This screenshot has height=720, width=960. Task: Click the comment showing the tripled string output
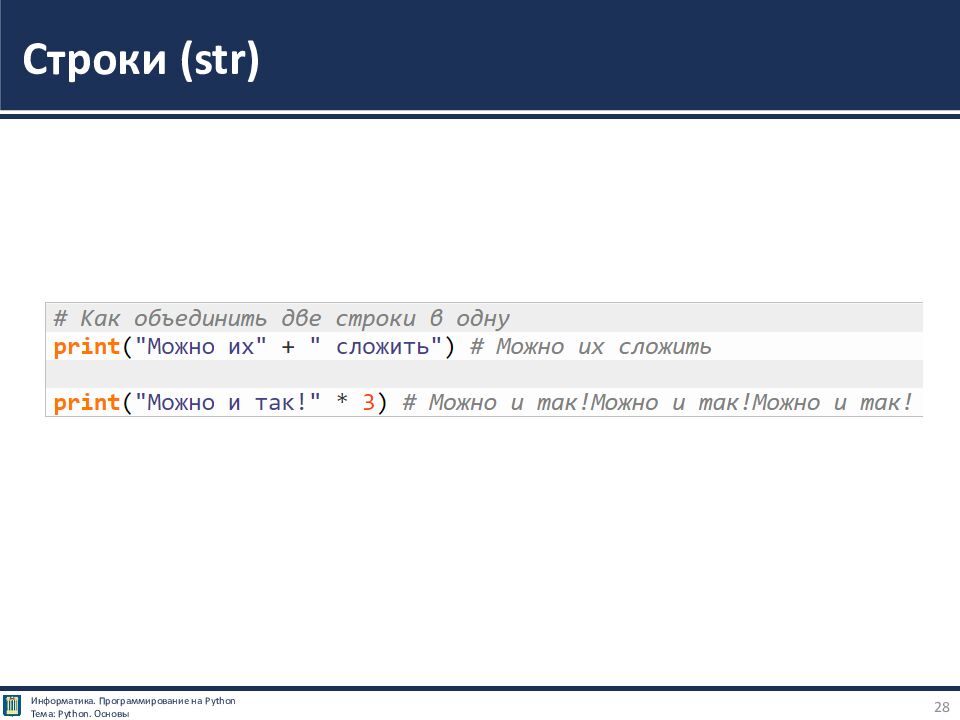click(x=657, y=403)
